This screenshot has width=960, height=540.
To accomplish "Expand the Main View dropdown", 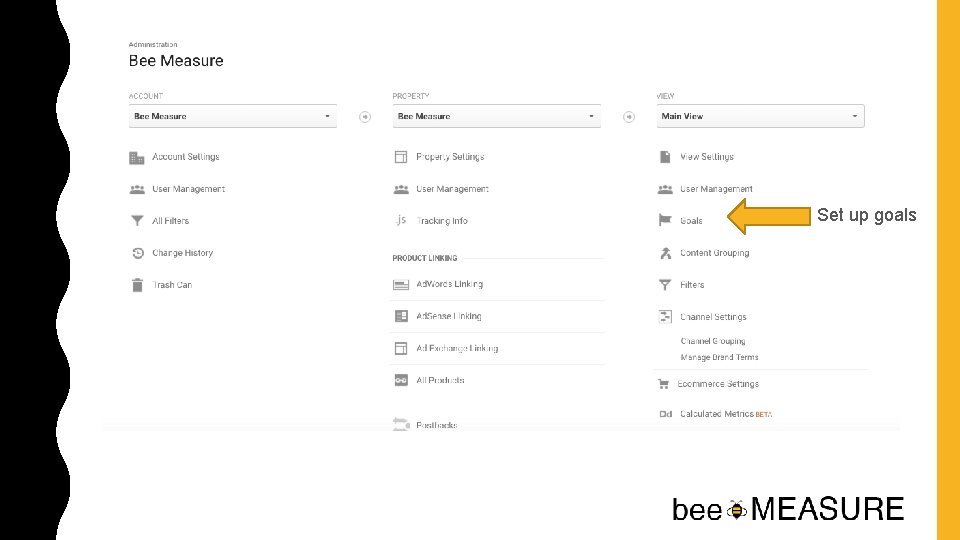I will click(760, 116).
